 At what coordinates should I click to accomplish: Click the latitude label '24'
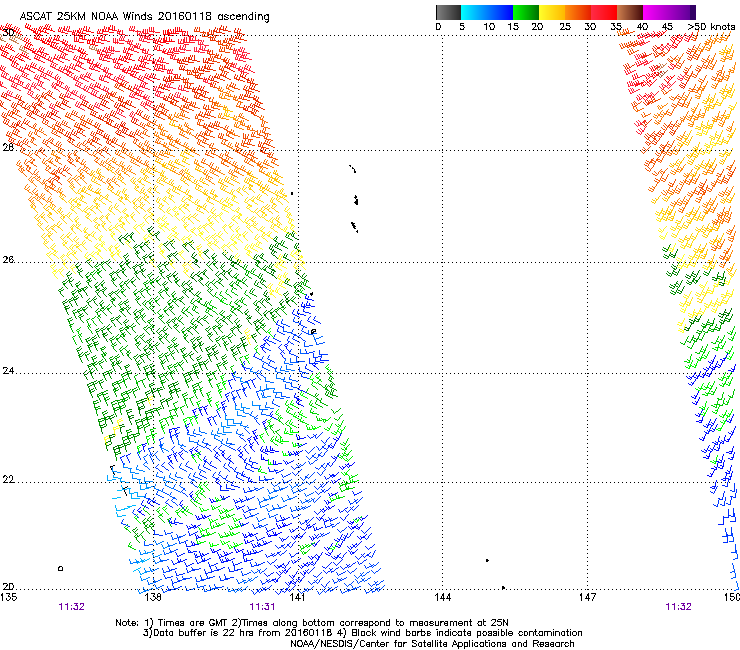8,371
